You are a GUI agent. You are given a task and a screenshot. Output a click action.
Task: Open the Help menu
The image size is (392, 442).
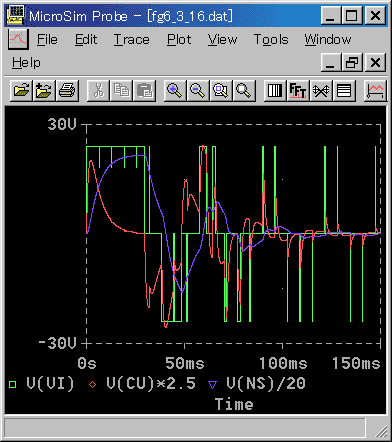click(26, 63)
